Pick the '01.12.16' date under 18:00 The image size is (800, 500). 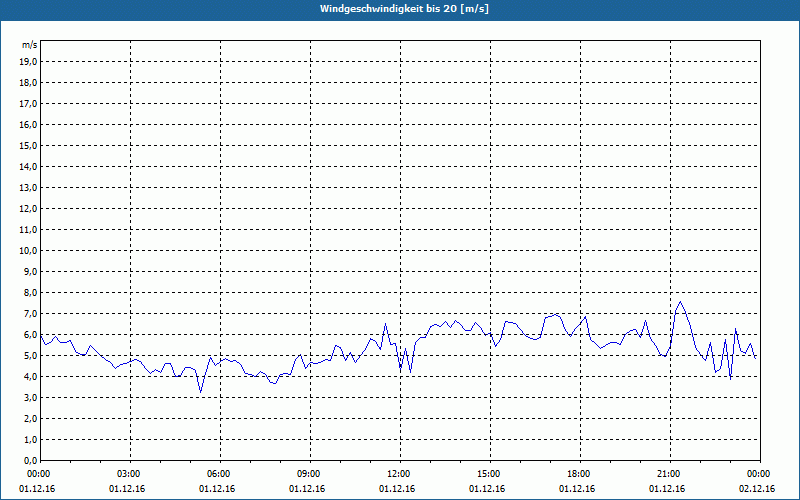(577, 489)
